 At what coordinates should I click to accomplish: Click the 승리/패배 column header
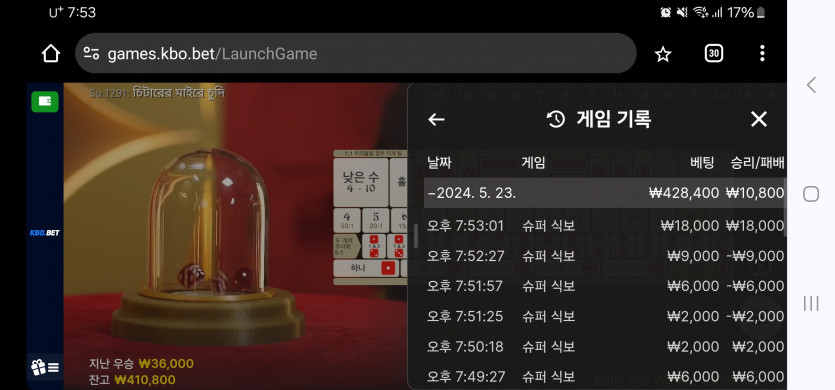[x=757, y=163]
